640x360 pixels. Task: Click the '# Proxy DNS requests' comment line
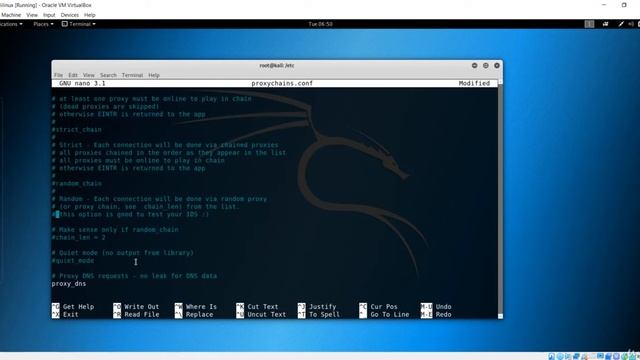click(x=134, y=276)
